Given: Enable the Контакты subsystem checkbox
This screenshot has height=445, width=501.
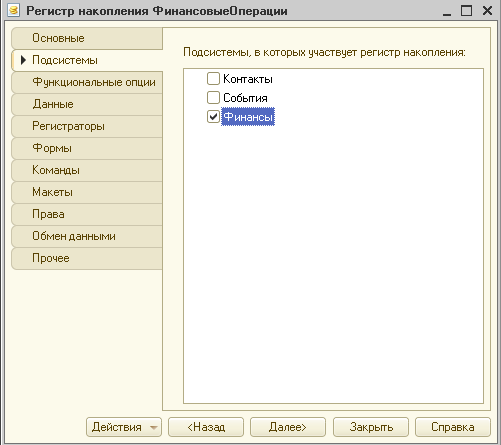Looking at the screenshot, I should coord(213,79).
